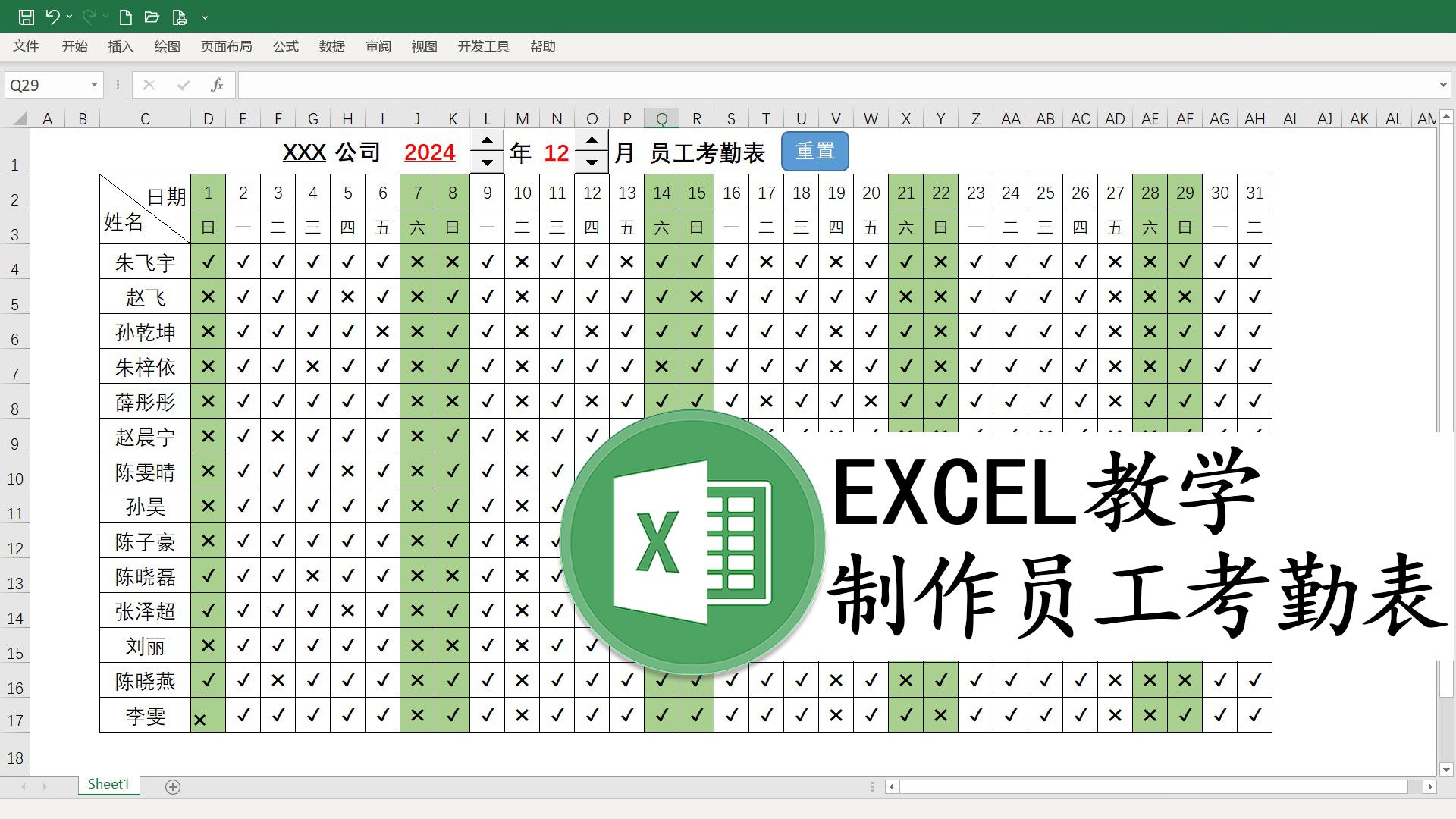
Task: Open the 数据 ribbon tab
Action: coord(332,46)
